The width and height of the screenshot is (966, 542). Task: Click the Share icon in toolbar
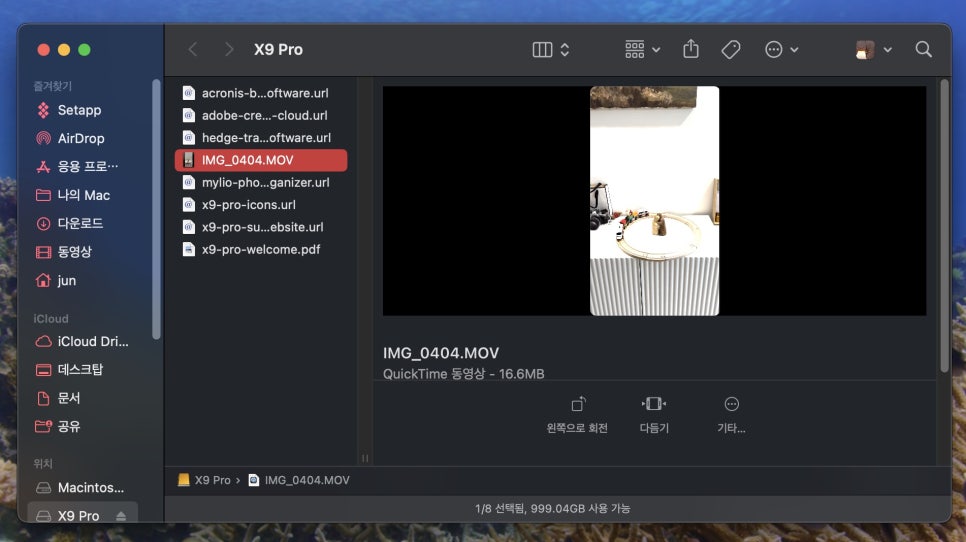point(691,49)
